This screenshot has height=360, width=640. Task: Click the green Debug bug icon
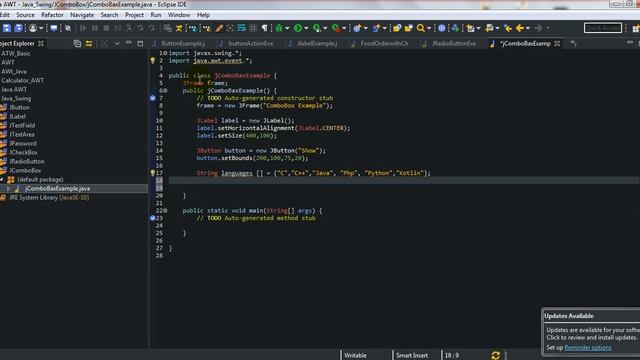(x=279, y=28)
